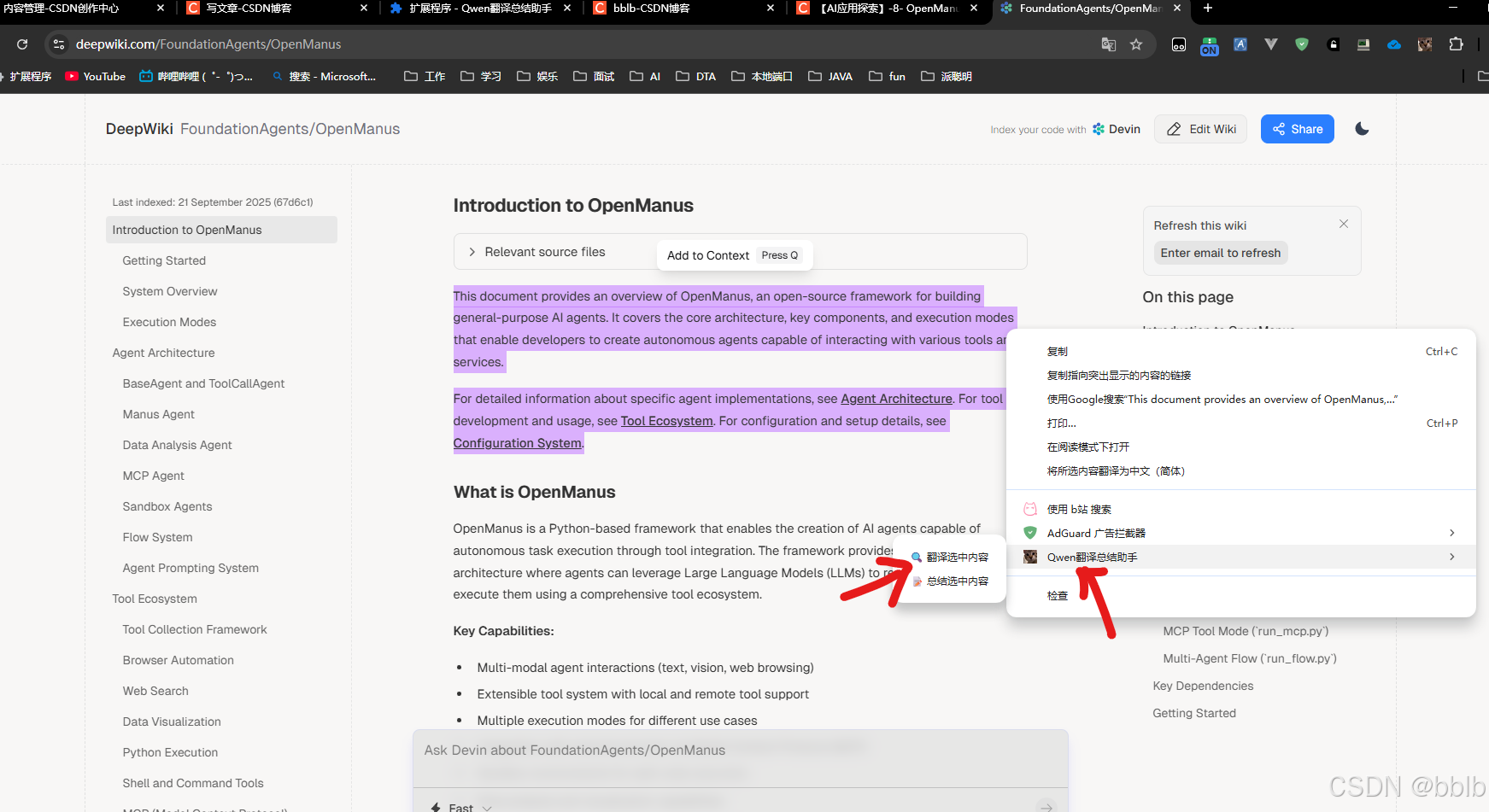Click 翻译选中内容 submenu item
1489x812 pixels.
[950, 557]
